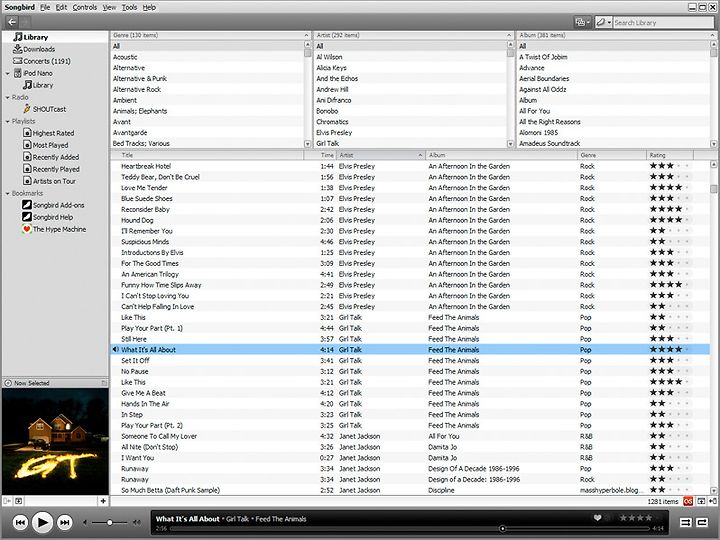This screenshot has width=720, height=540.
Task: Open the Controls menu
Action: click(x=84, y=7)
